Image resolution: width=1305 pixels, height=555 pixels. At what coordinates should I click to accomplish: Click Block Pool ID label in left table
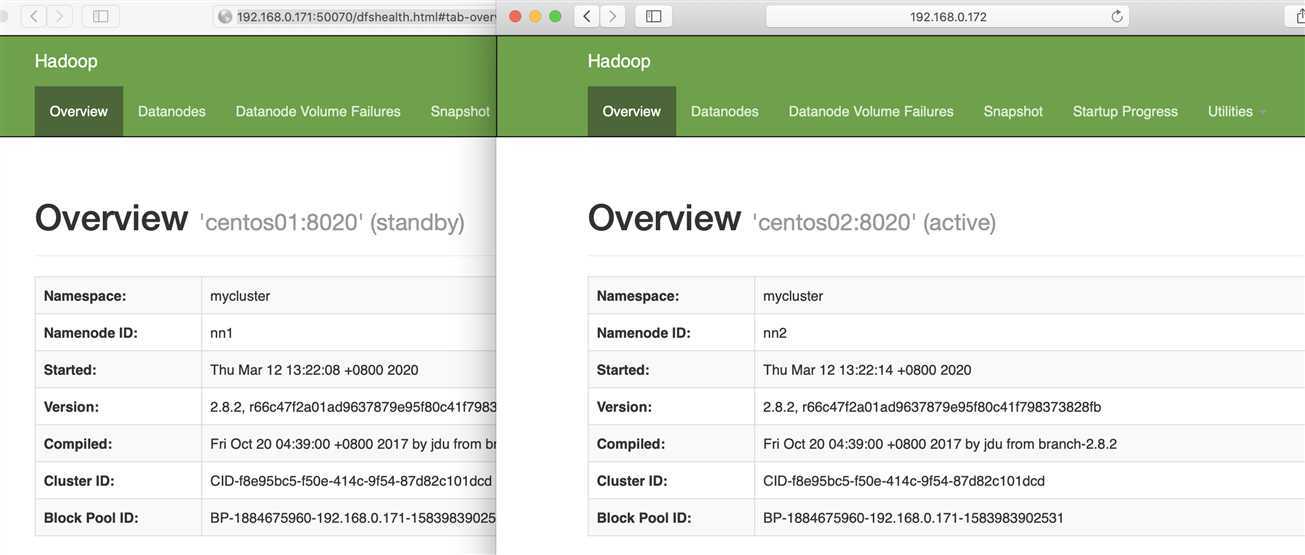click(91, 518)
